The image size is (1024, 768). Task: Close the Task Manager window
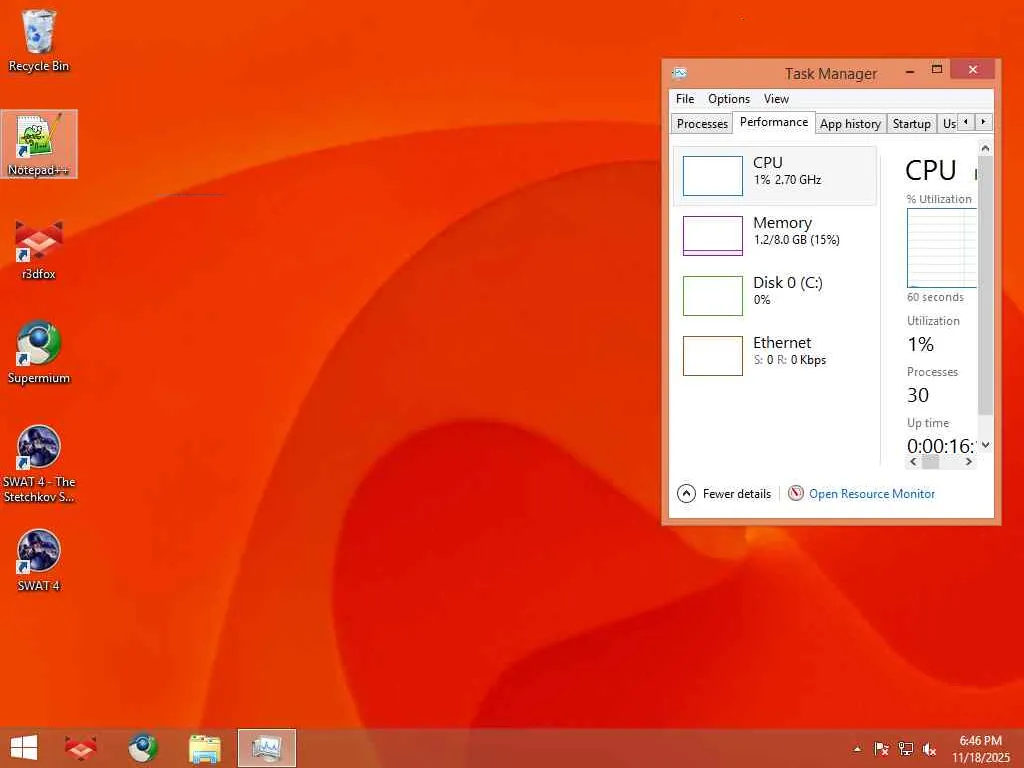972,70
